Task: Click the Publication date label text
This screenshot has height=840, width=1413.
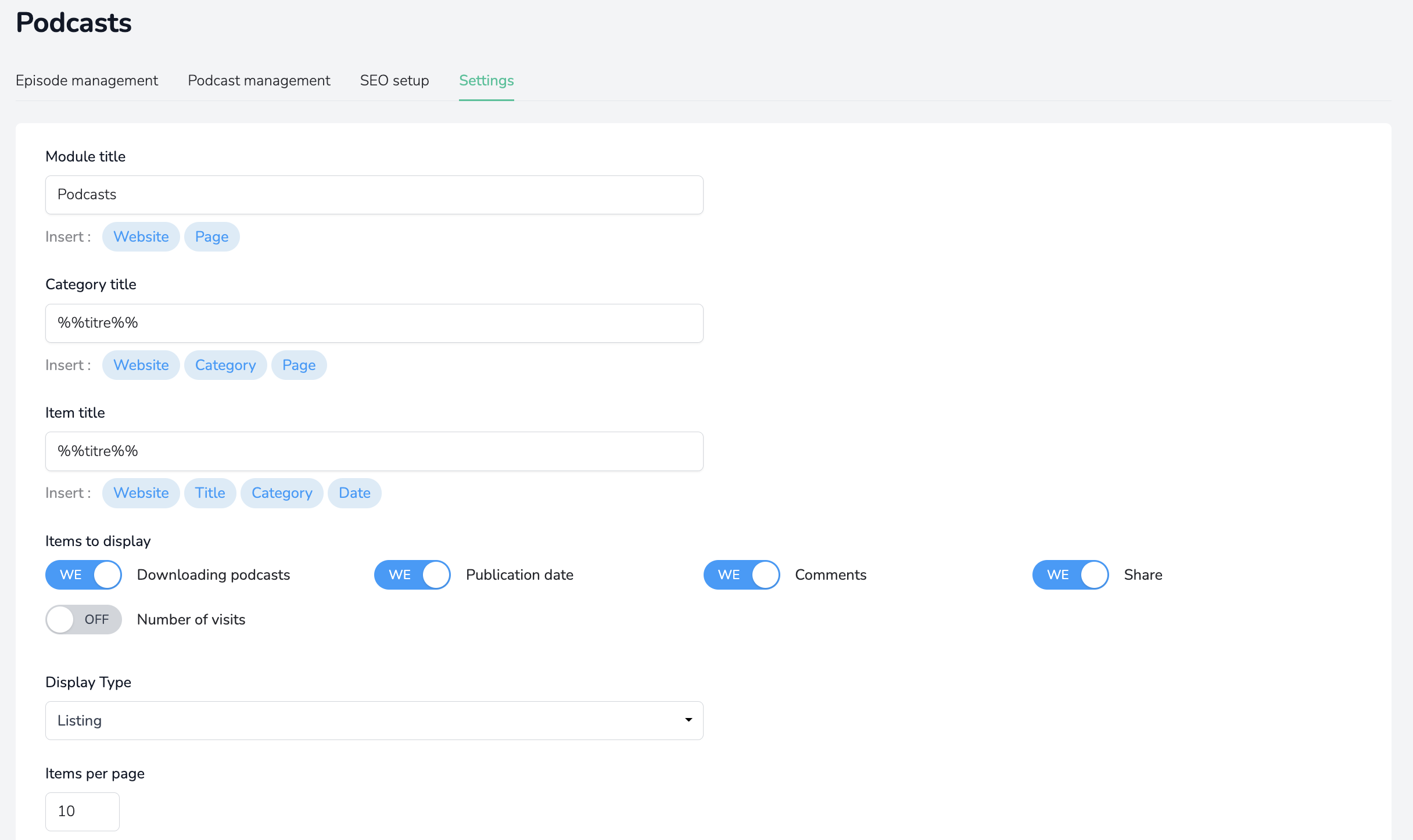Action: click(519, 575)
